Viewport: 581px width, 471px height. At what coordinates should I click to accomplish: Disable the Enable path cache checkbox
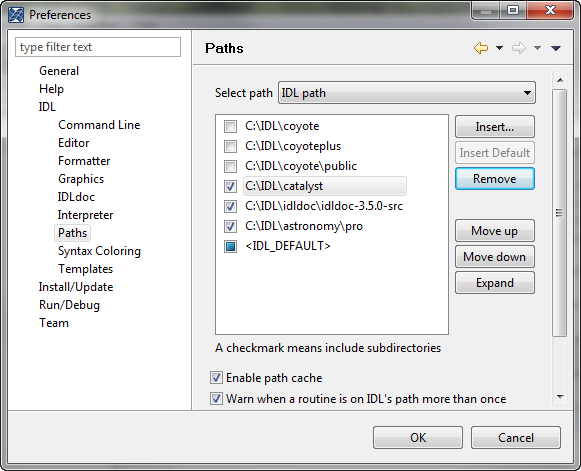coord(216,378)
